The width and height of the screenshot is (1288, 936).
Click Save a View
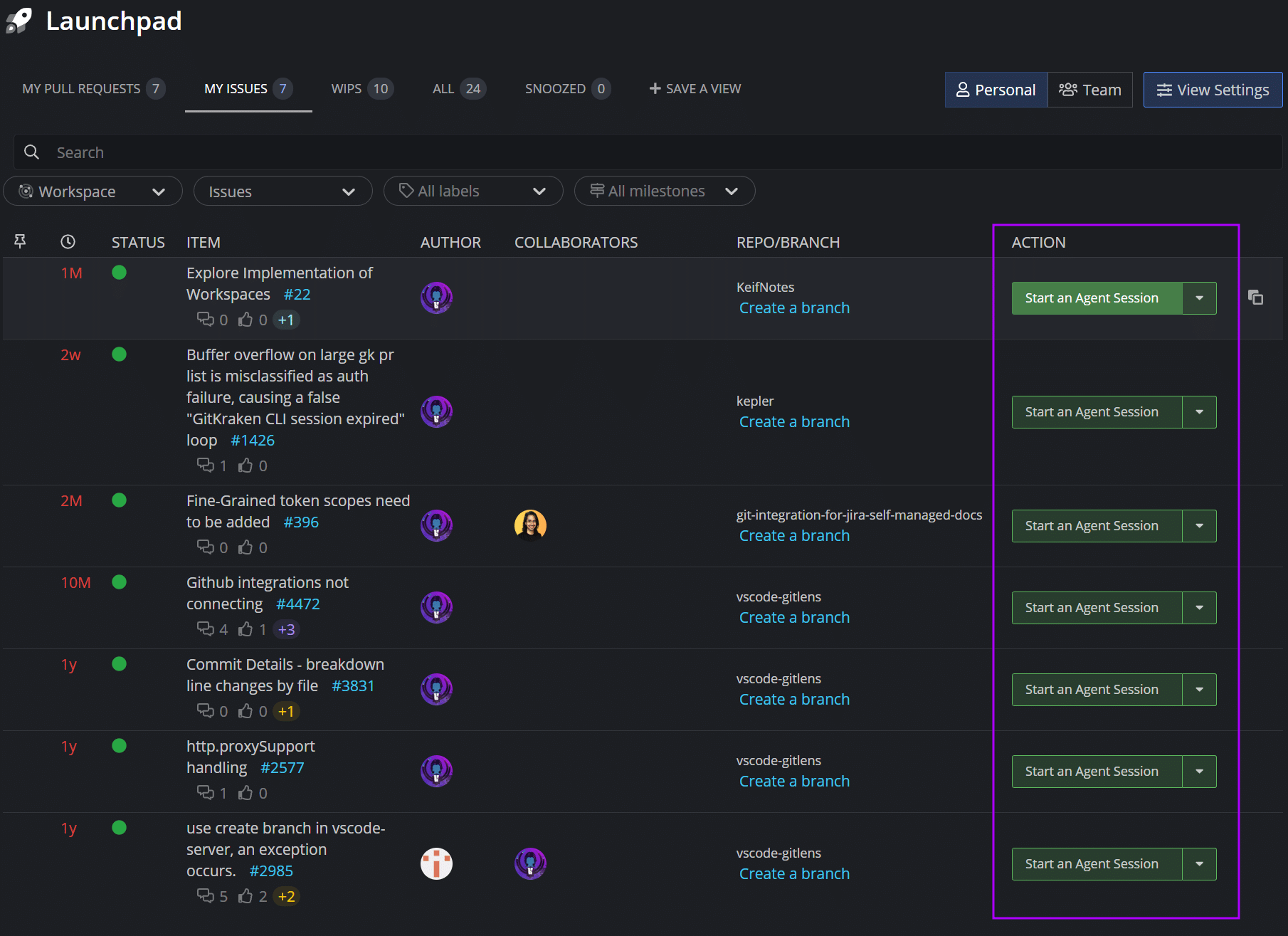(695, 89)
